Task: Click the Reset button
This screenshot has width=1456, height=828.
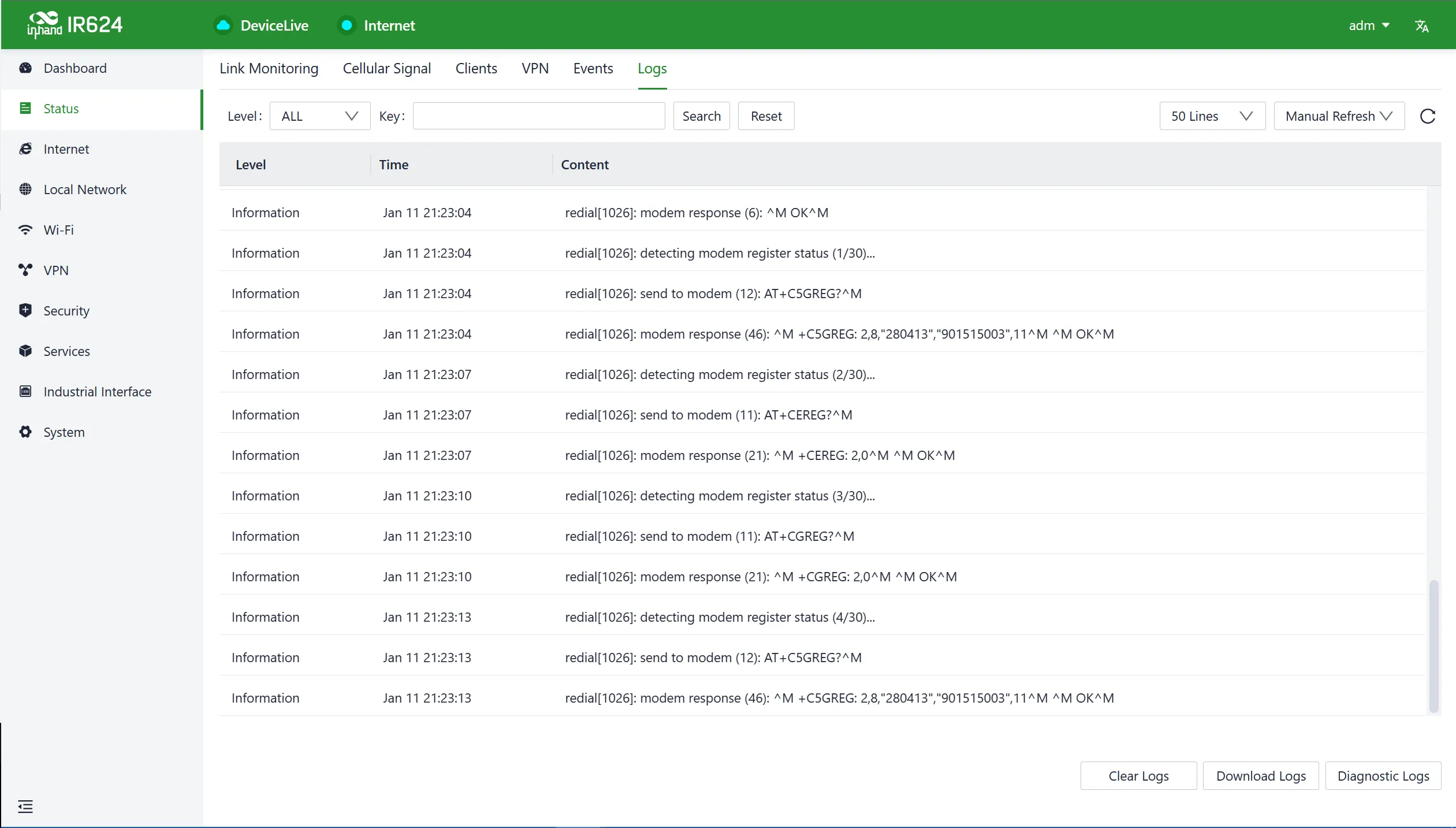Action: pyautogui.click(x=766, y=116)
